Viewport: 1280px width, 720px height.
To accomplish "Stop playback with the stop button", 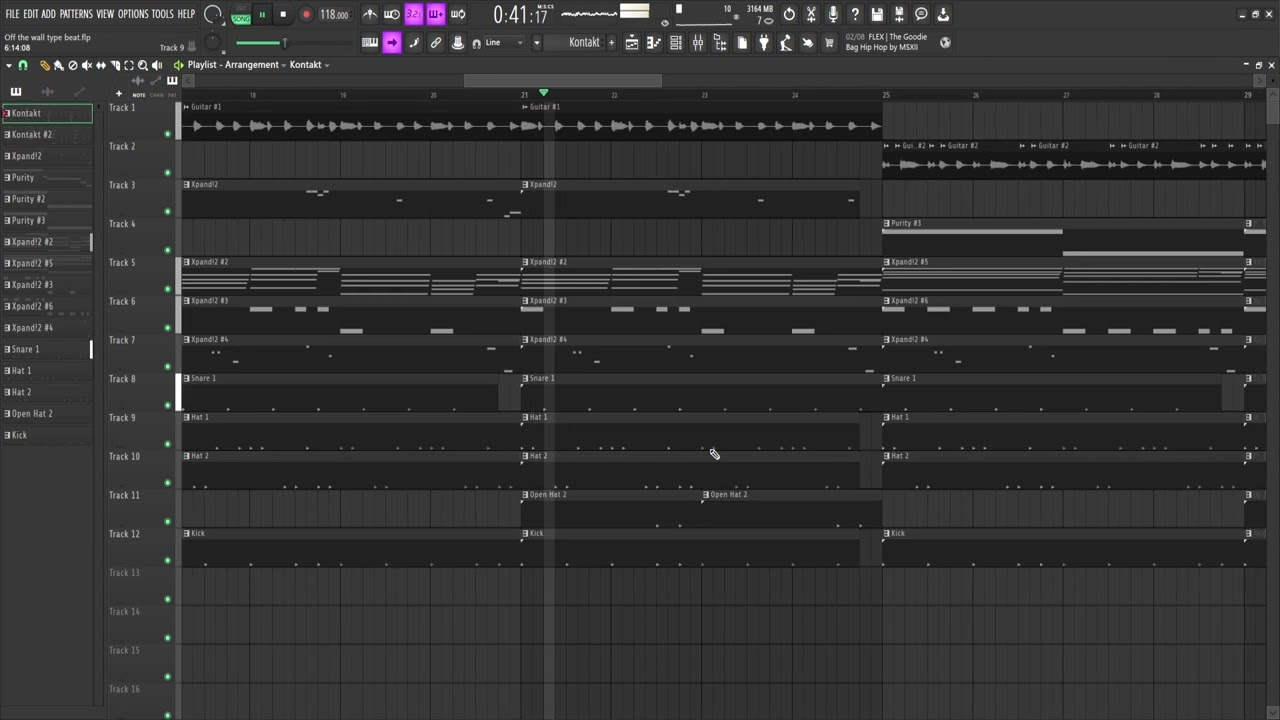I will tap(283, 15).
